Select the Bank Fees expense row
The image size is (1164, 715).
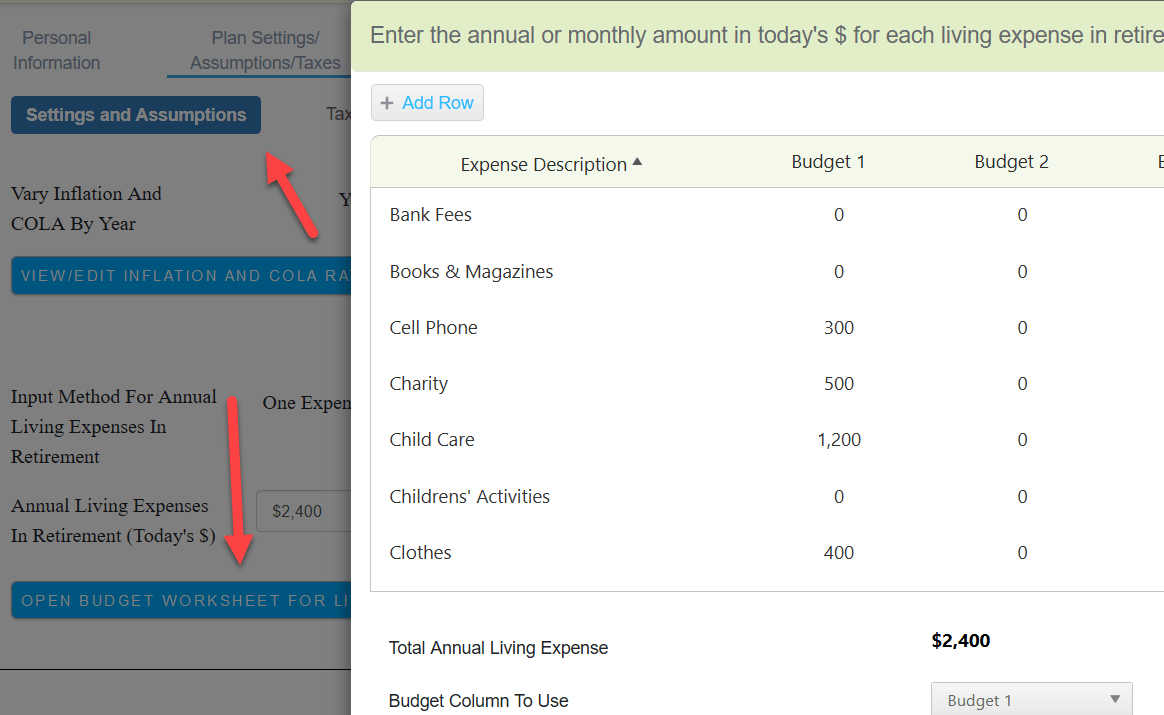[x=430, y=214]
